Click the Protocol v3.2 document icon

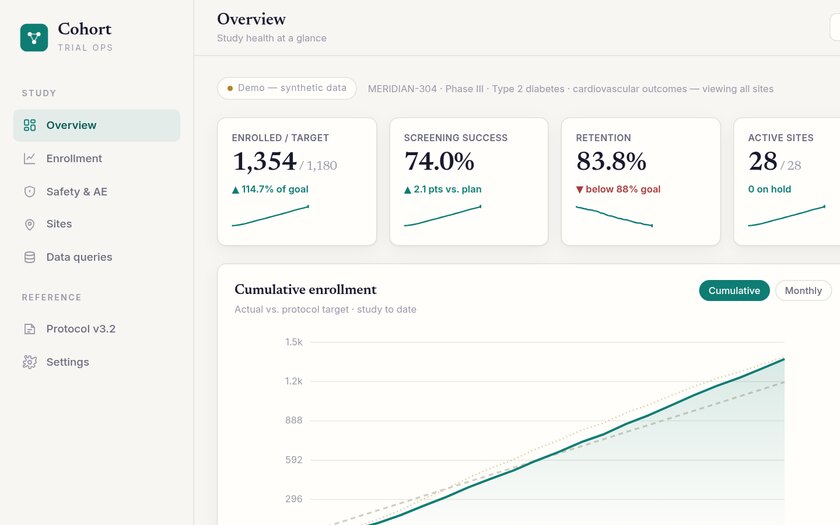[x=29, y=329]
